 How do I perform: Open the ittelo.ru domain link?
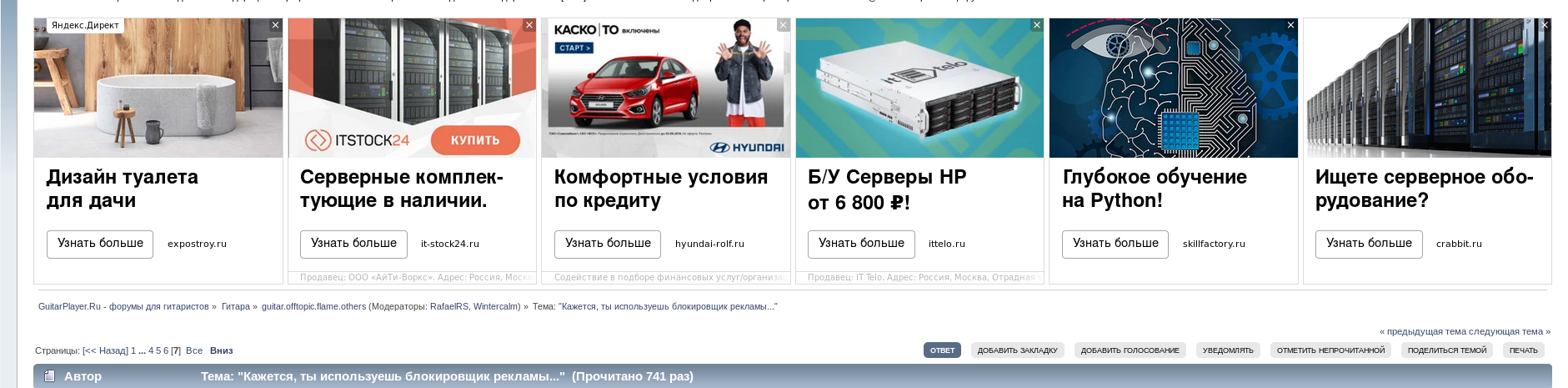pyautogui.click(x=947, y=244)
